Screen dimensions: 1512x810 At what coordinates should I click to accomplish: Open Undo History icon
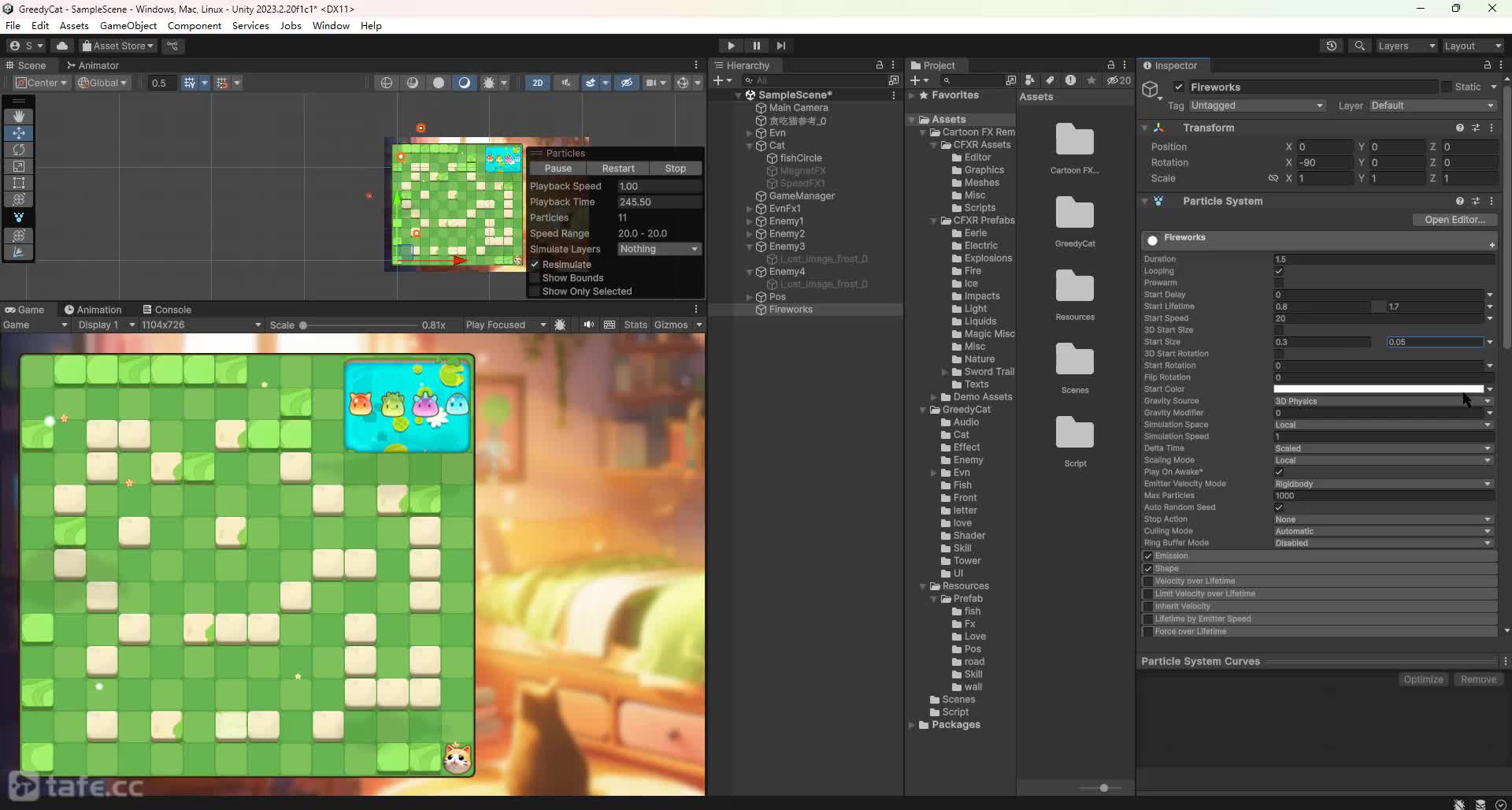[x=1332, y=46]
